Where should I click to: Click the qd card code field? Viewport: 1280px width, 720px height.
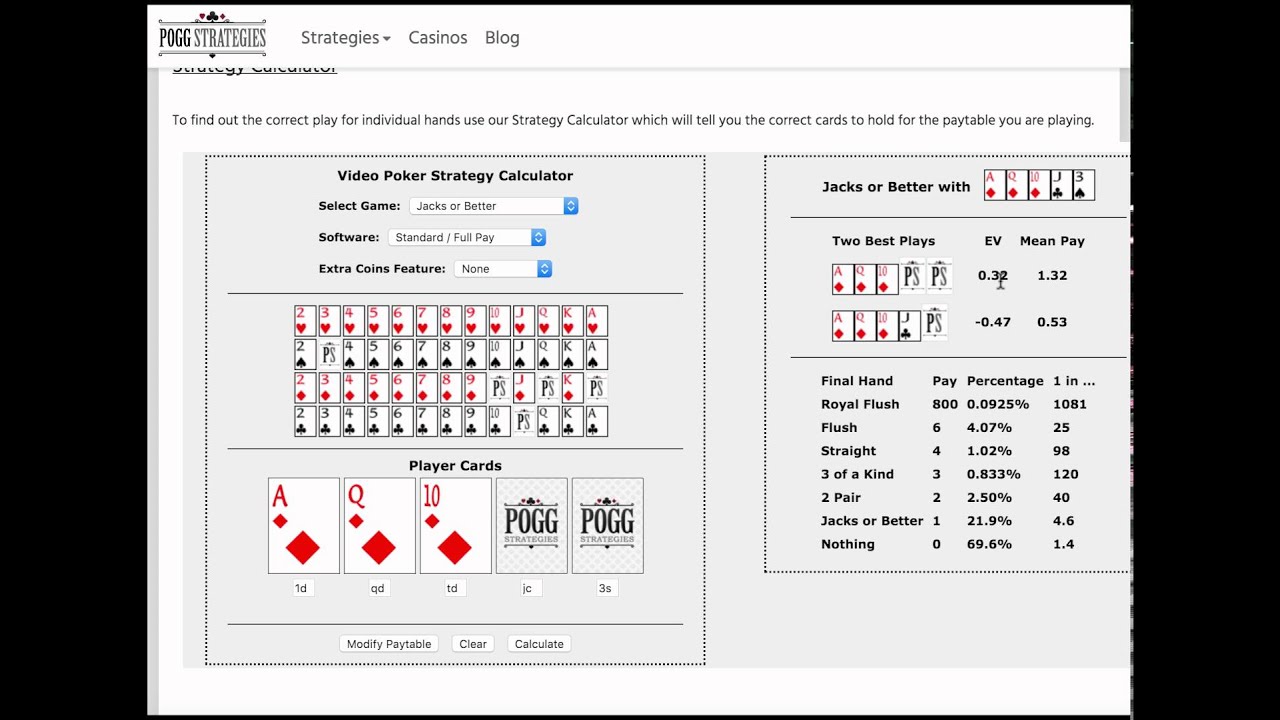coord(380,588)
